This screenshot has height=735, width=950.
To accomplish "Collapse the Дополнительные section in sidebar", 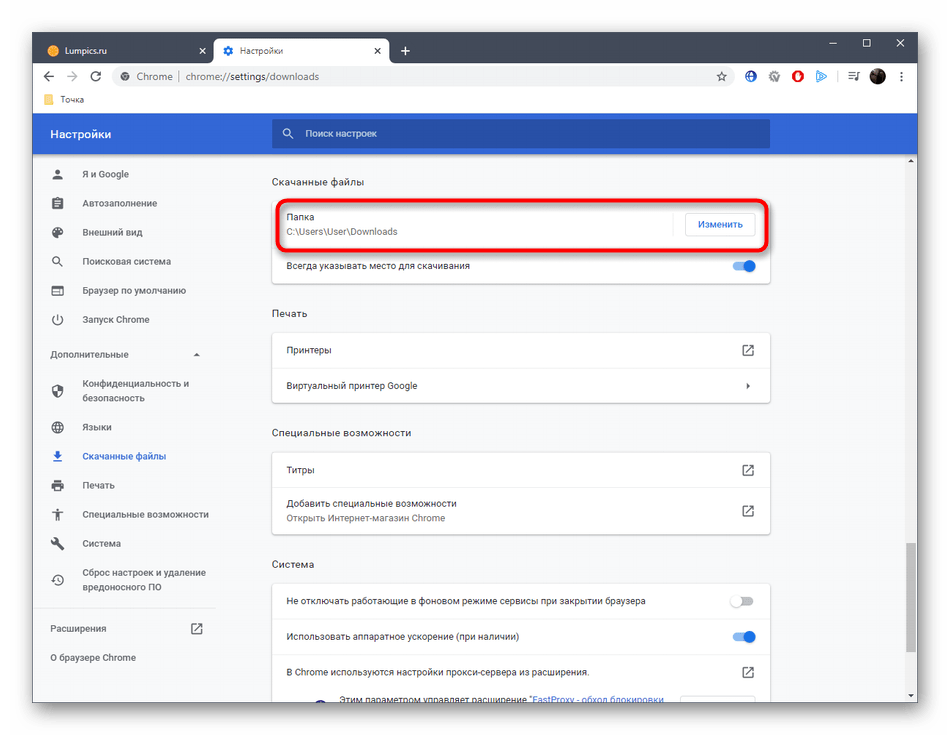I will [197, 355].
